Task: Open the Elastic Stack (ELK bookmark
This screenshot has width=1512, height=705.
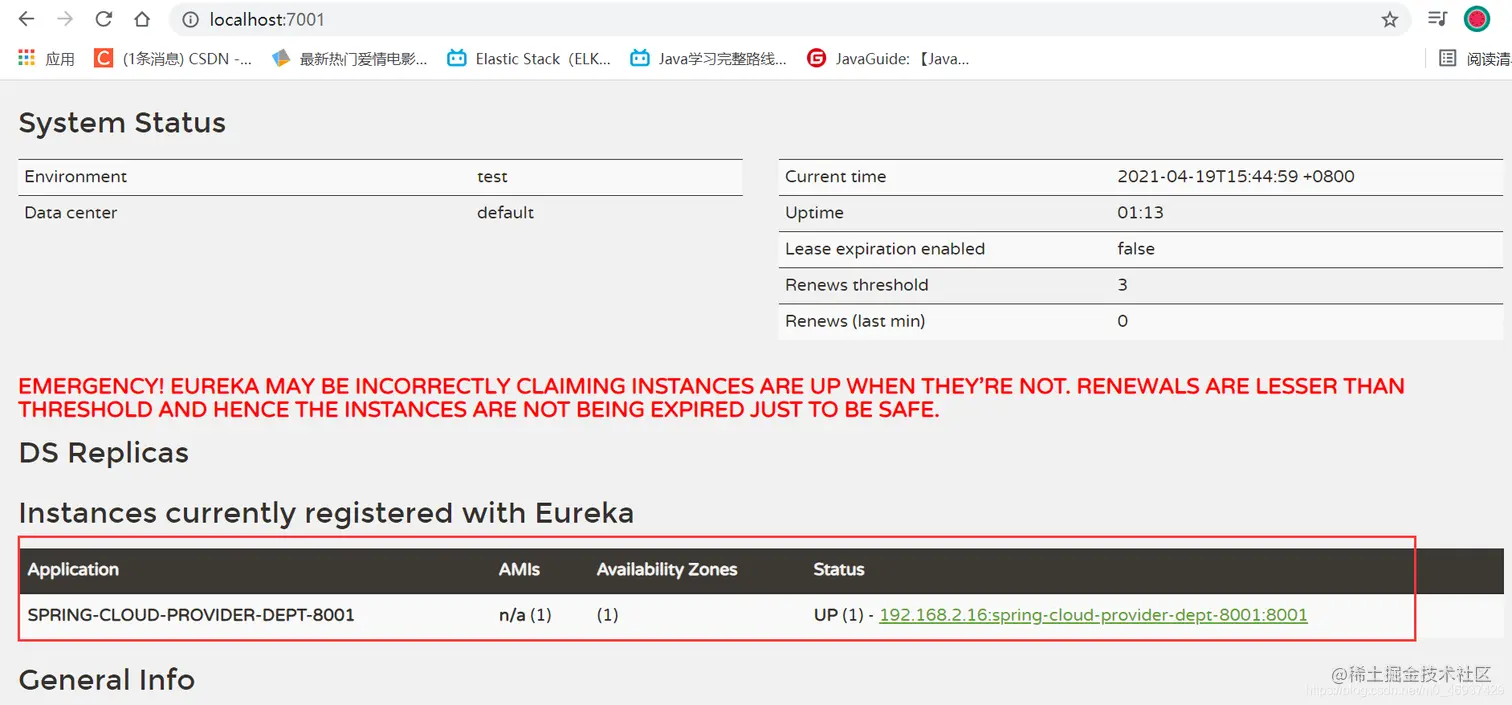Action: 529,59
